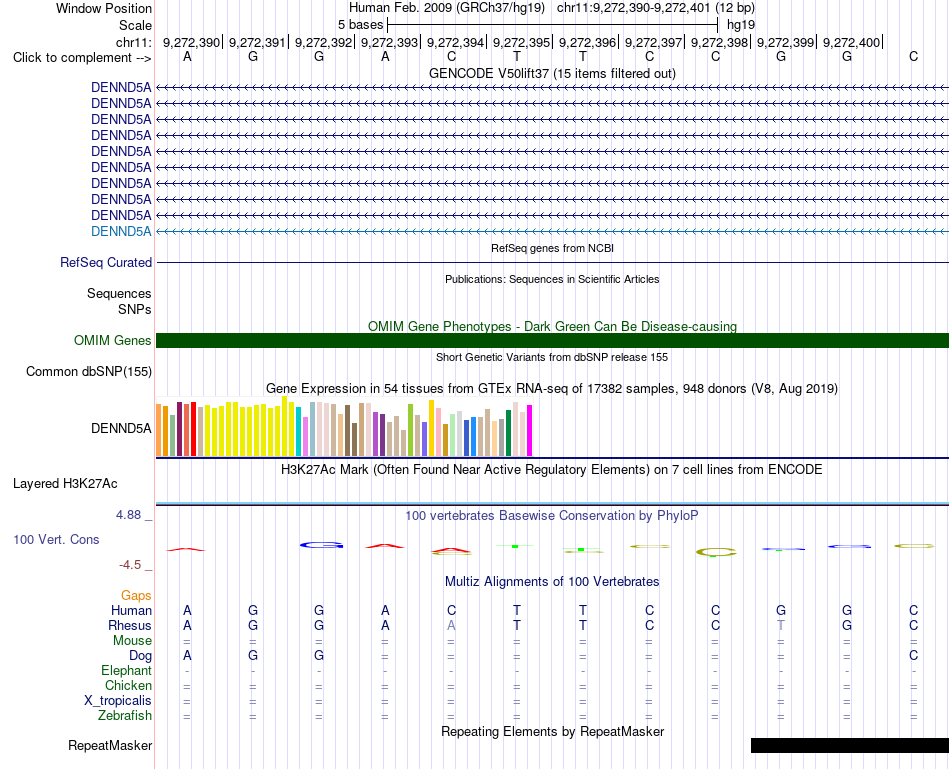This screenshot has width=950, height=769.
Task: Click the RepeatMasker side label
Action: tap(110, 745)
